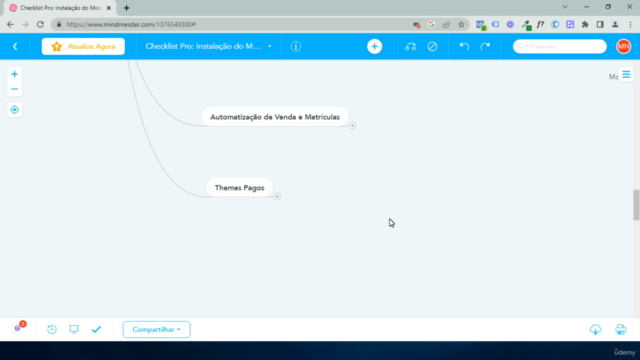Click the connect topics relationship icon
This screenshot has height=360, width=640.
coord(411,47)
